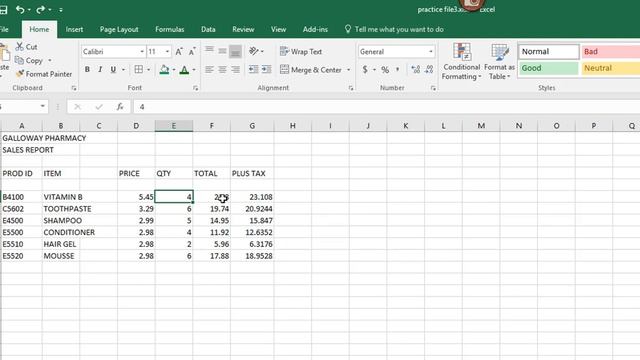Open Format as Table gallery
640x360 pixels.
[500, 61]
